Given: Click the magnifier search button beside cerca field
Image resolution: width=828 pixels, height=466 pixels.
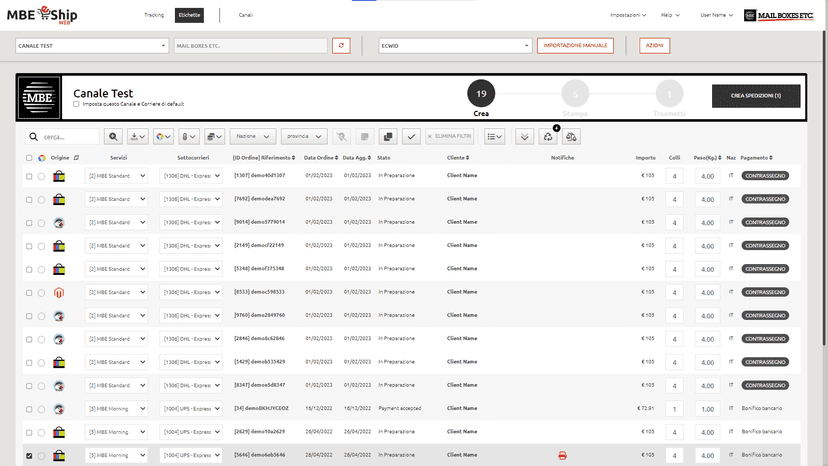Looking at the screenshot, I should [x=113, y=137].
